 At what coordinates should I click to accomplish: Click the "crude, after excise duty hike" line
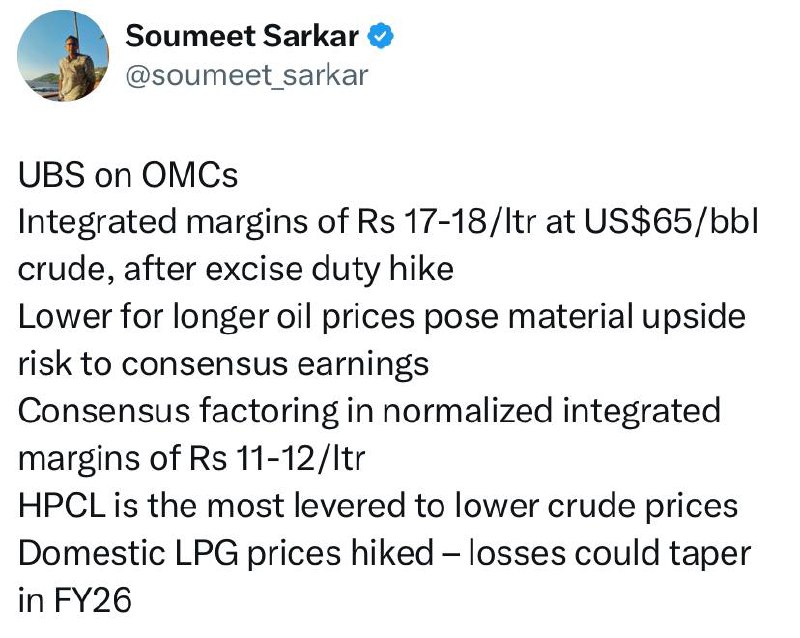236,269
